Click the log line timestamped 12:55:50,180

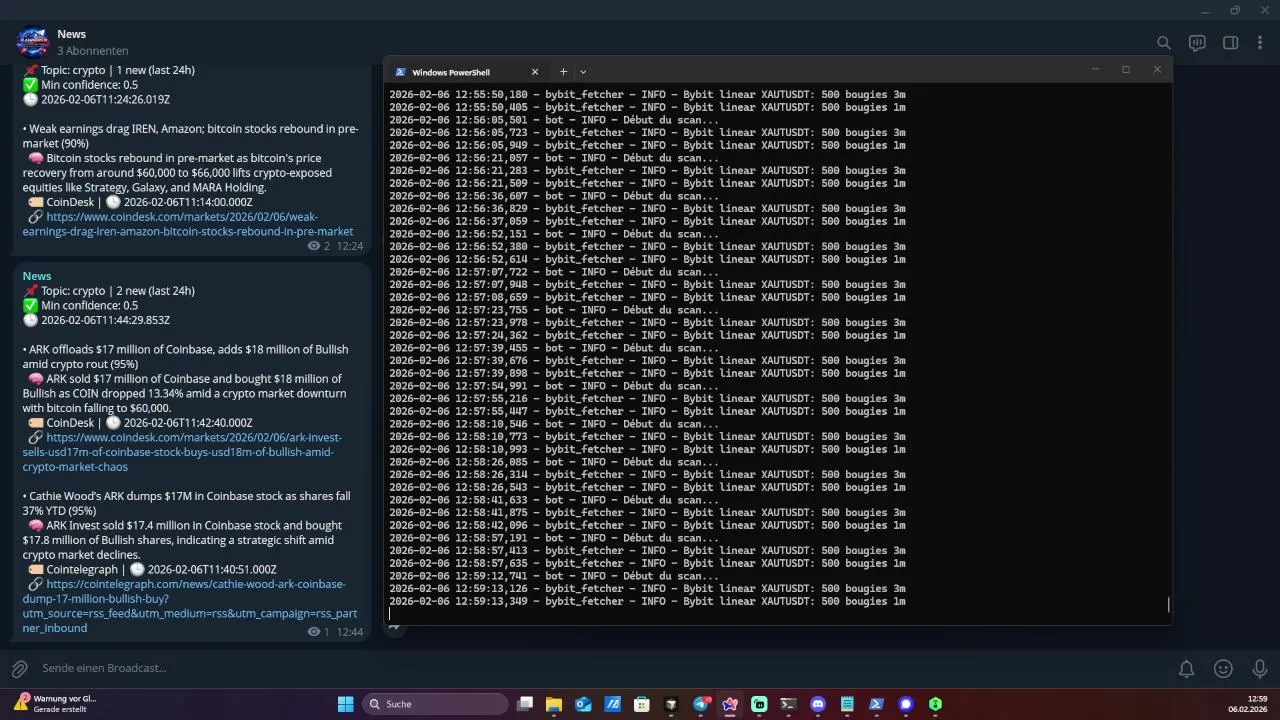(x=647, y=94)
